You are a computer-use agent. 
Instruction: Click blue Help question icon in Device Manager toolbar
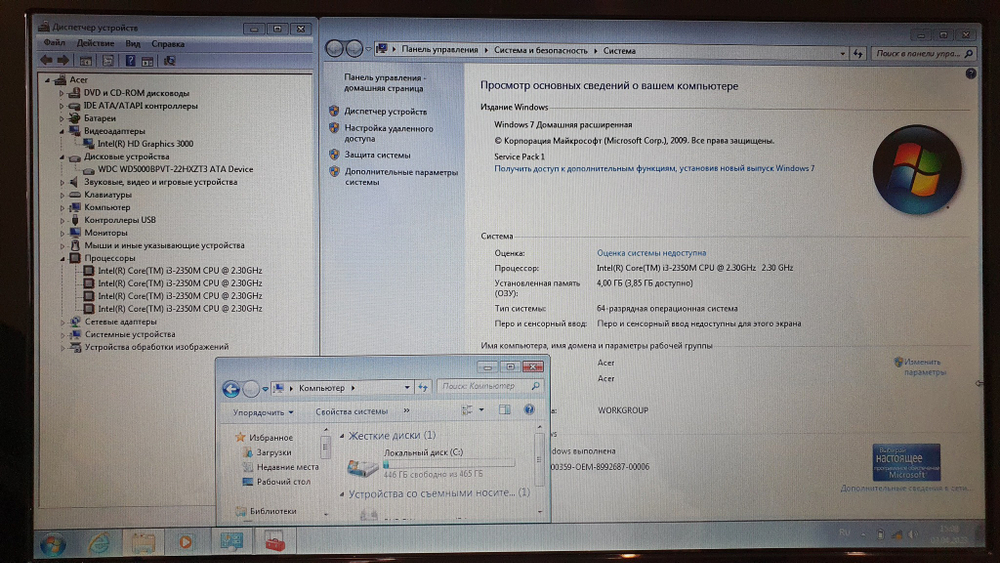(x=130, y=61)
